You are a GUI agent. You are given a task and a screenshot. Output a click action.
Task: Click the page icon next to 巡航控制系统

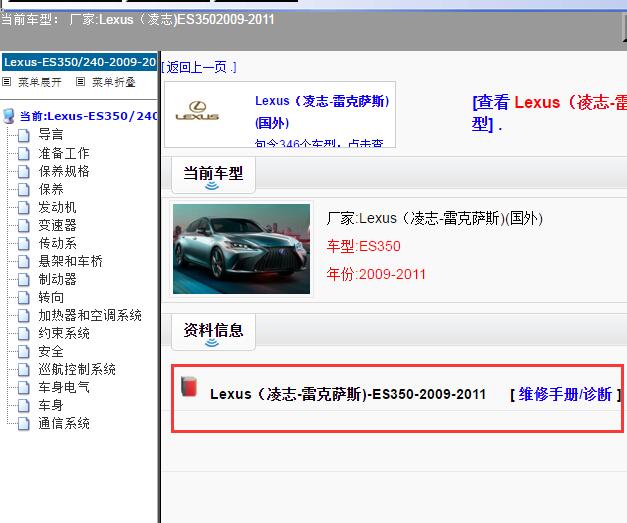click(24, 369)
